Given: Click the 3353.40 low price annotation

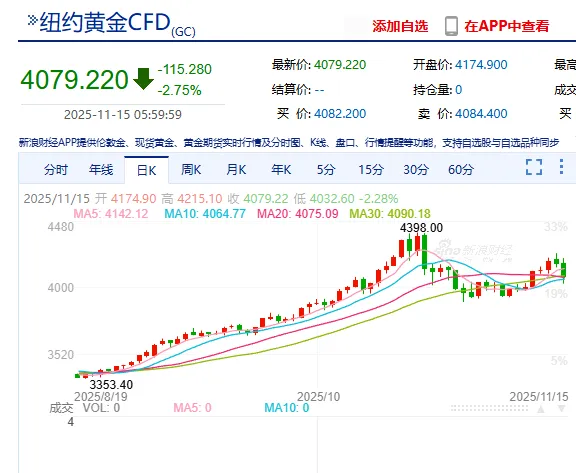Looking at the screenshot, I should (111, 384).
